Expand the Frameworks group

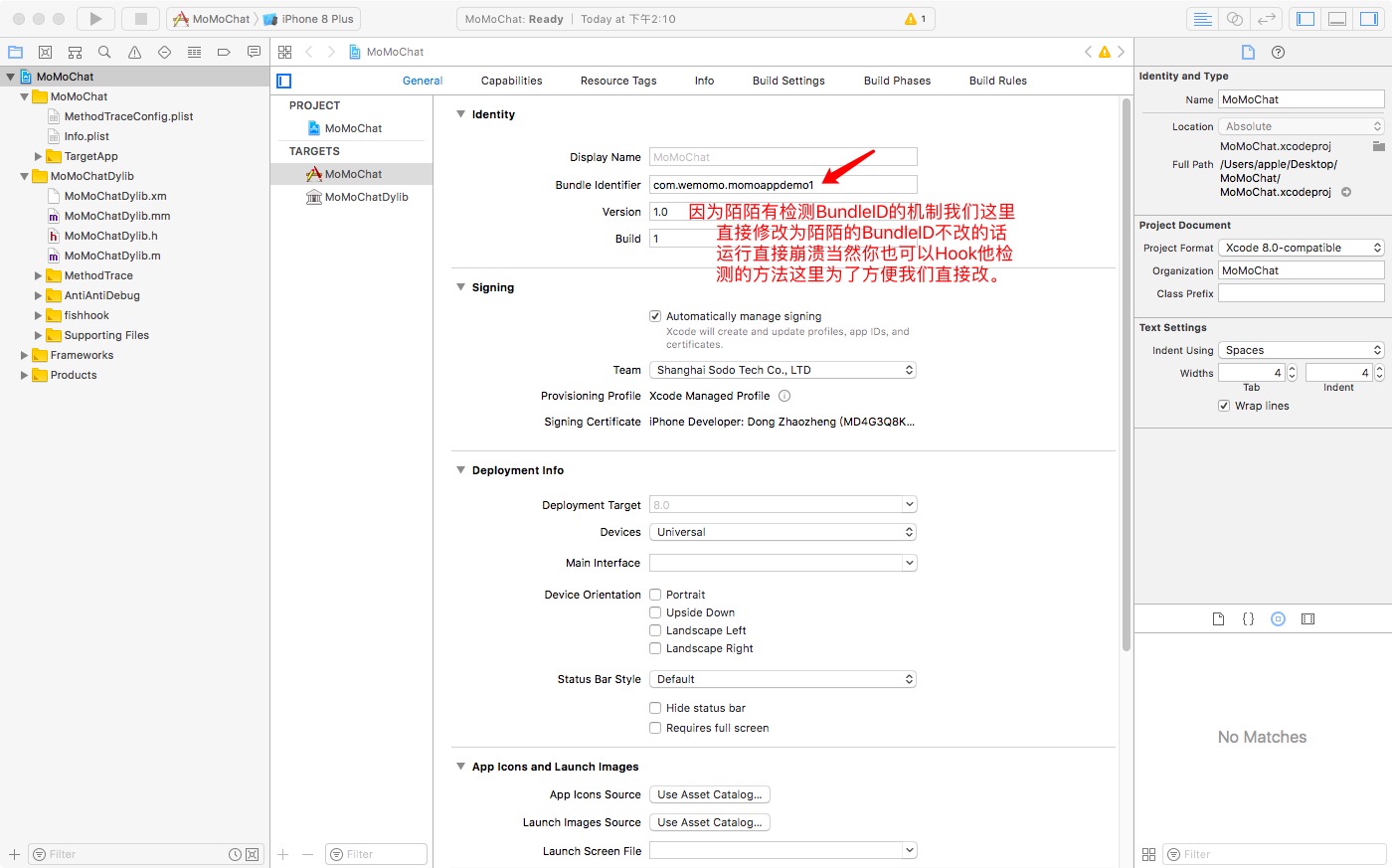(x=25, y=355)
